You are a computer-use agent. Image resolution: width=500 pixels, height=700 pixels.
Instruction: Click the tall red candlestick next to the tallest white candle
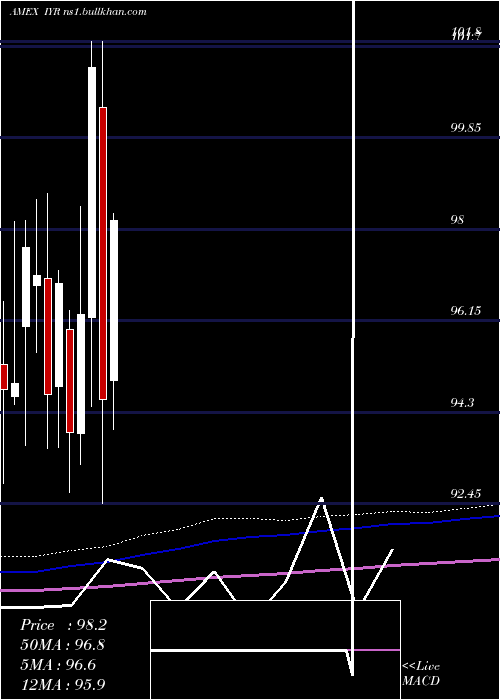(x=103, y=253)
